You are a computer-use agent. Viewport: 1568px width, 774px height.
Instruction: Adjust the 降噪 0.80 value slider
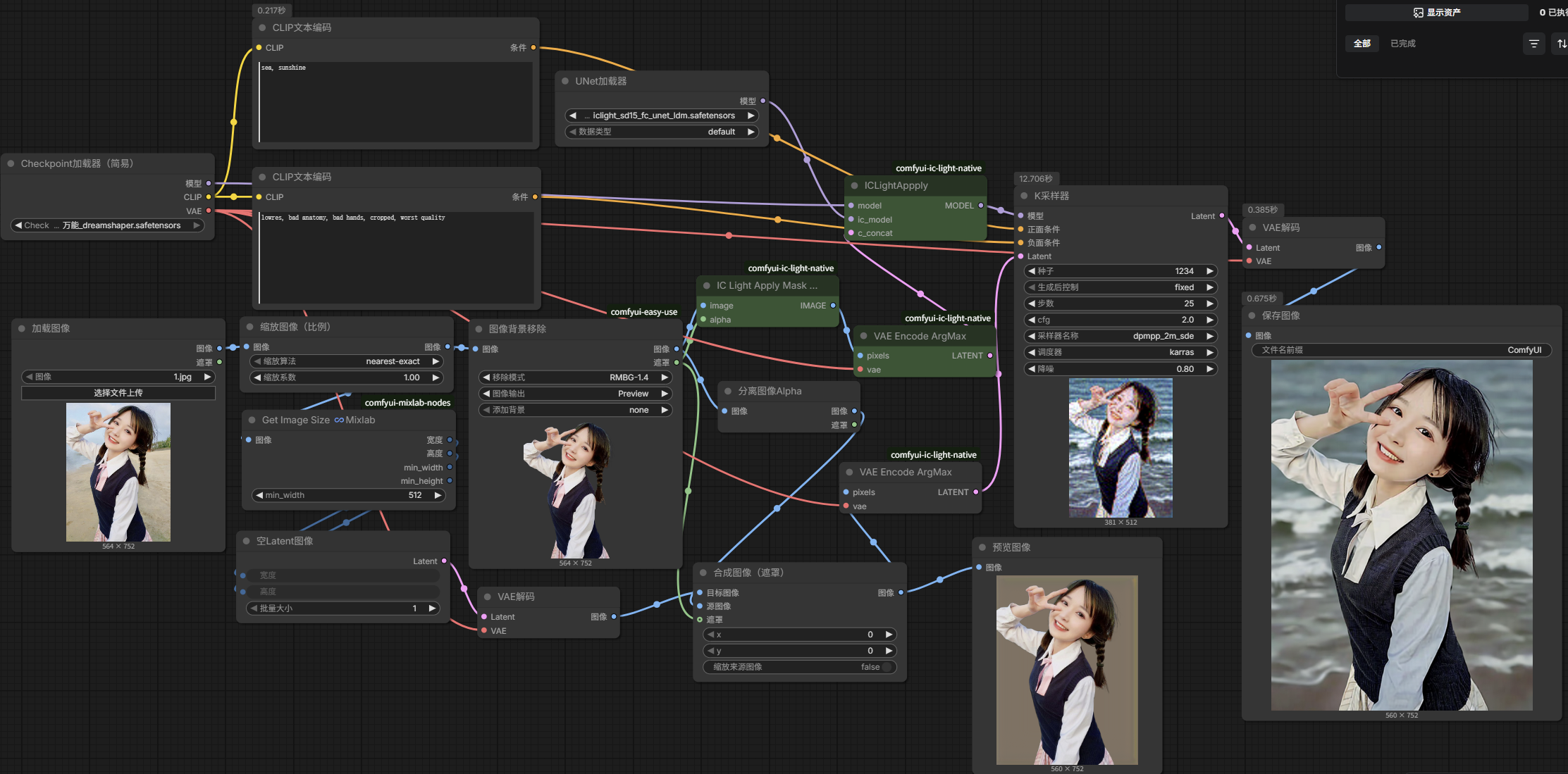[1121, 369]
